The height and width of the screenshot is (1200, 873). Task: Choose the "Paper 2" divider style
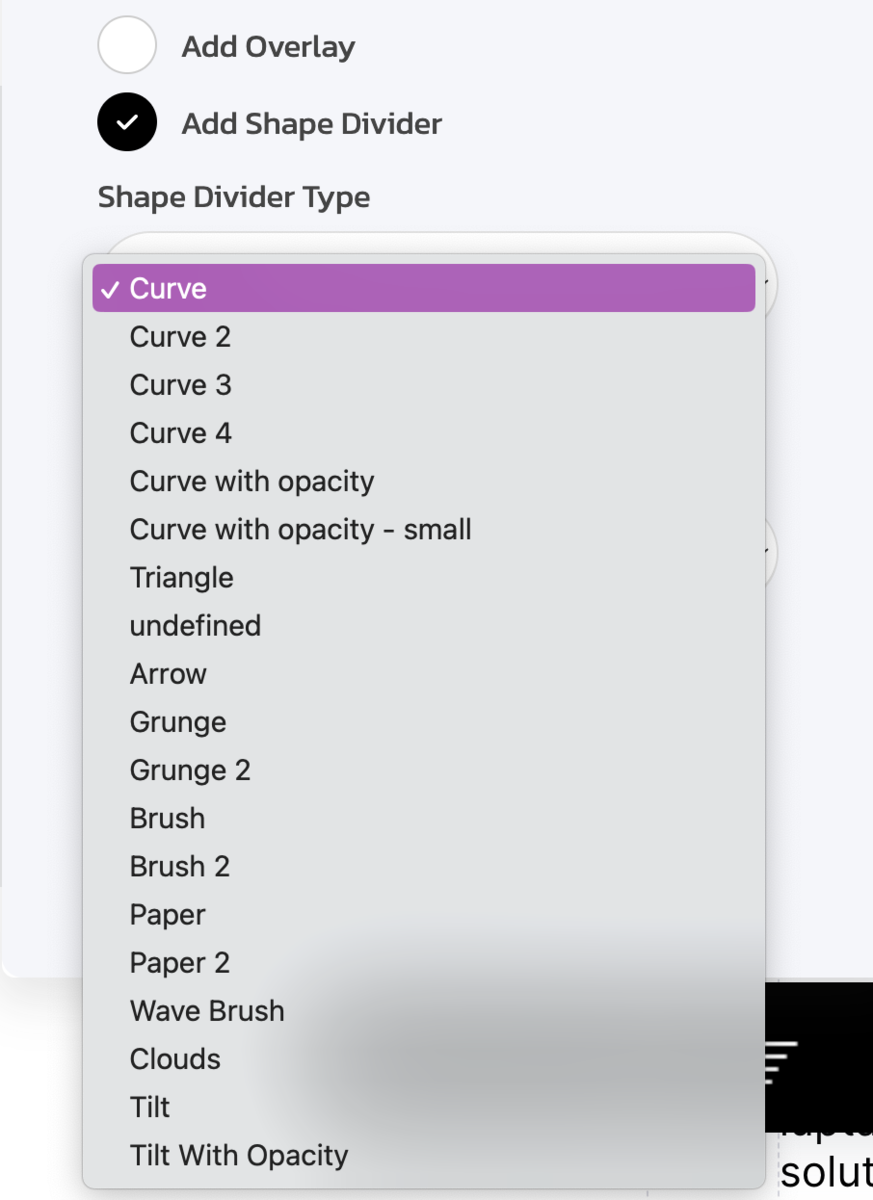[x=179, y=962]
